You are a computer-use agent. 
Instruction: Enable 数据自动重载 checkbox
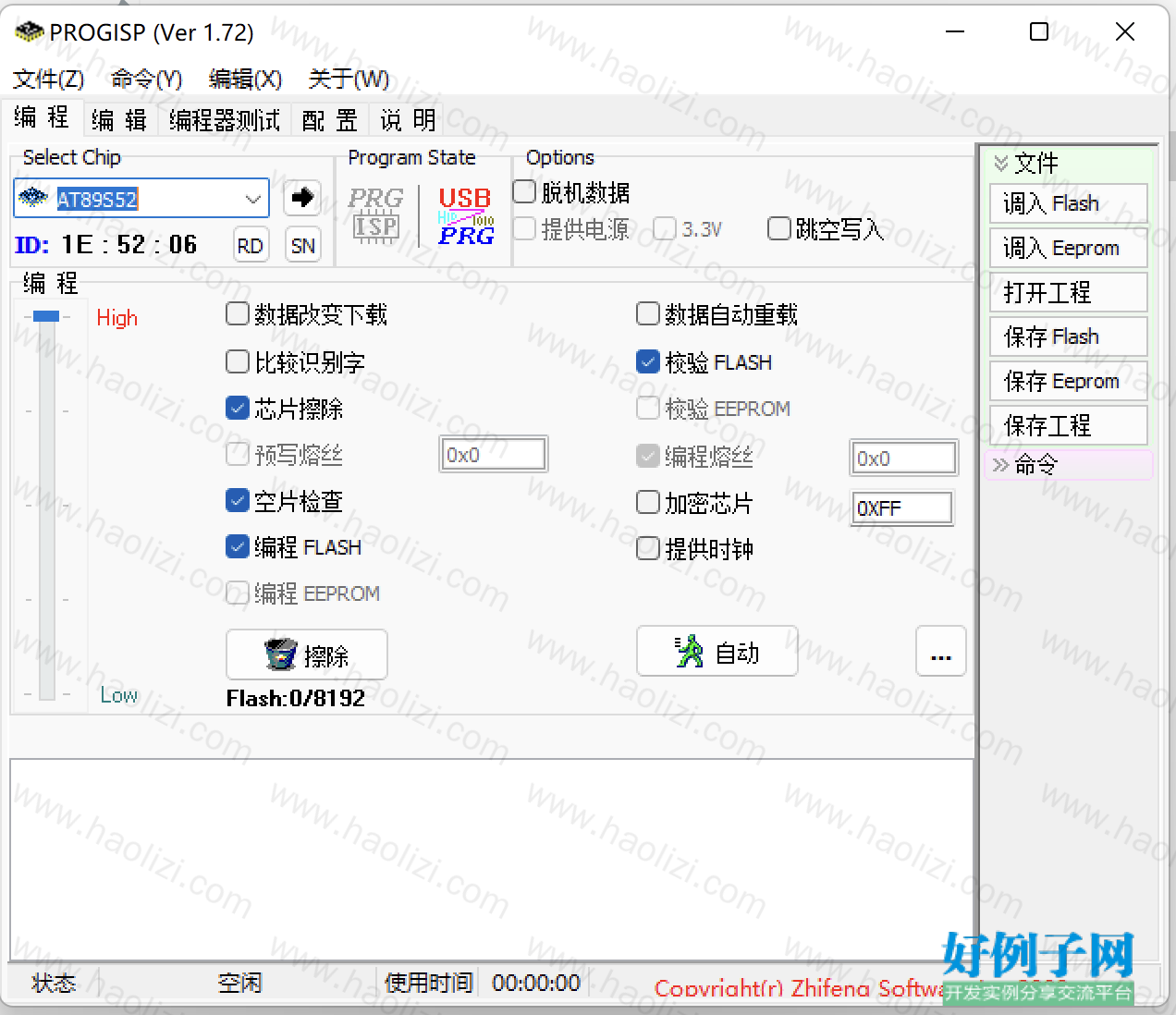pyautogui.click(x=648, y=314)
